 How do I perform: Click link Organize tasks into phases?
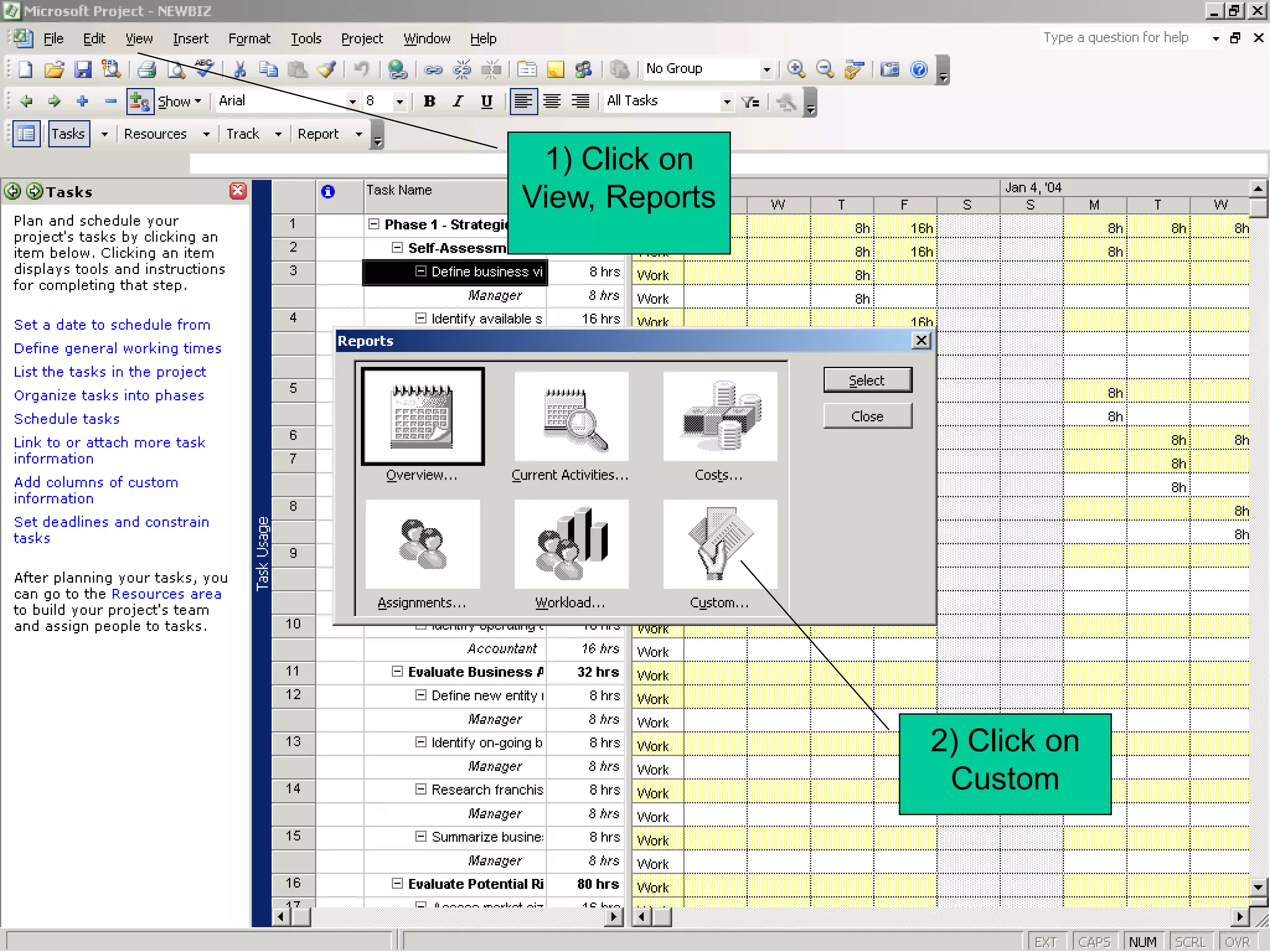pyautogui.click(x=109, y=395)
